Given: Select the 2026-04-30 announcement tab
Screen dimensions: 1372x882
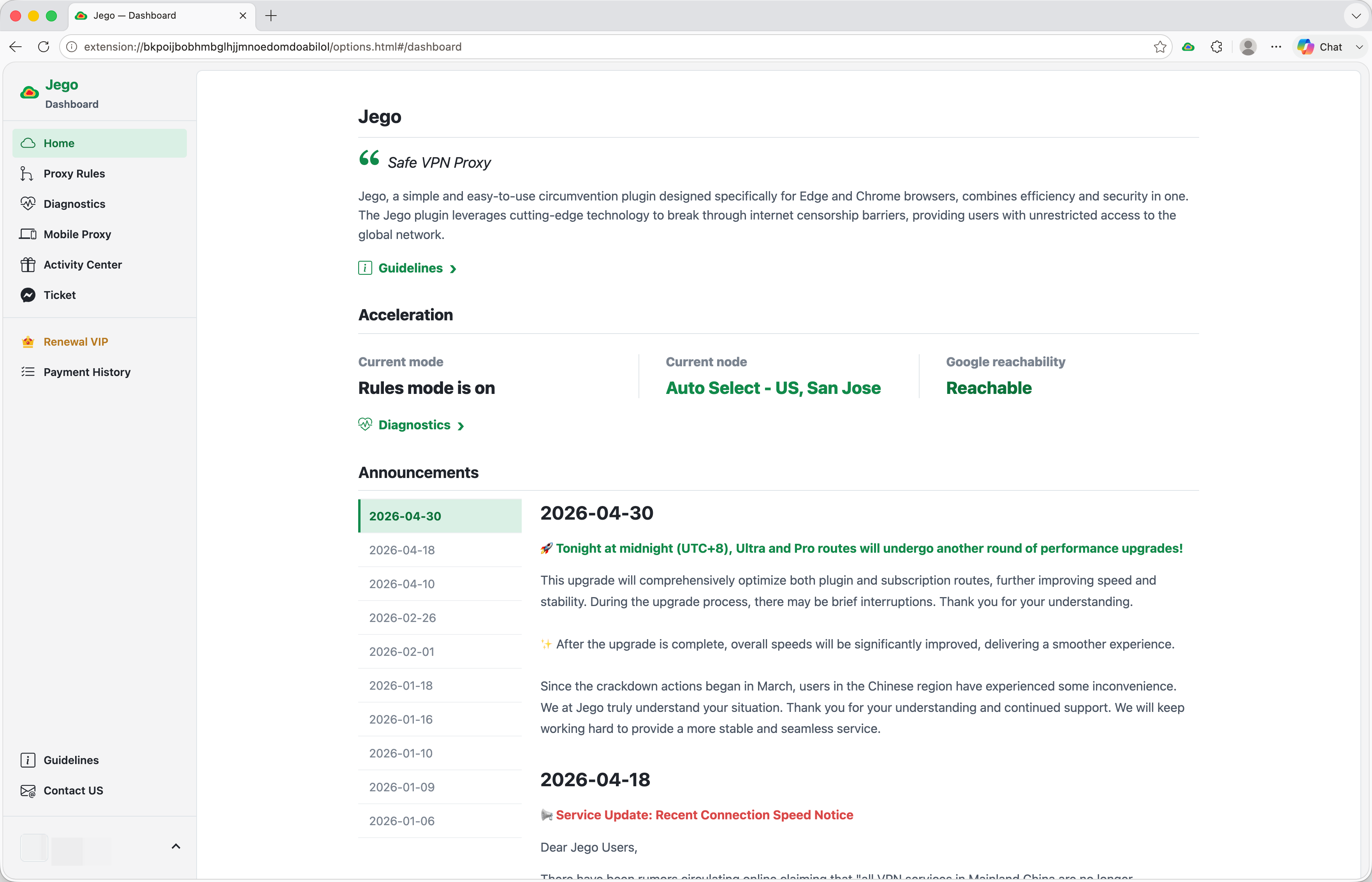Looking at the screenshot, I should click(440, 516).
